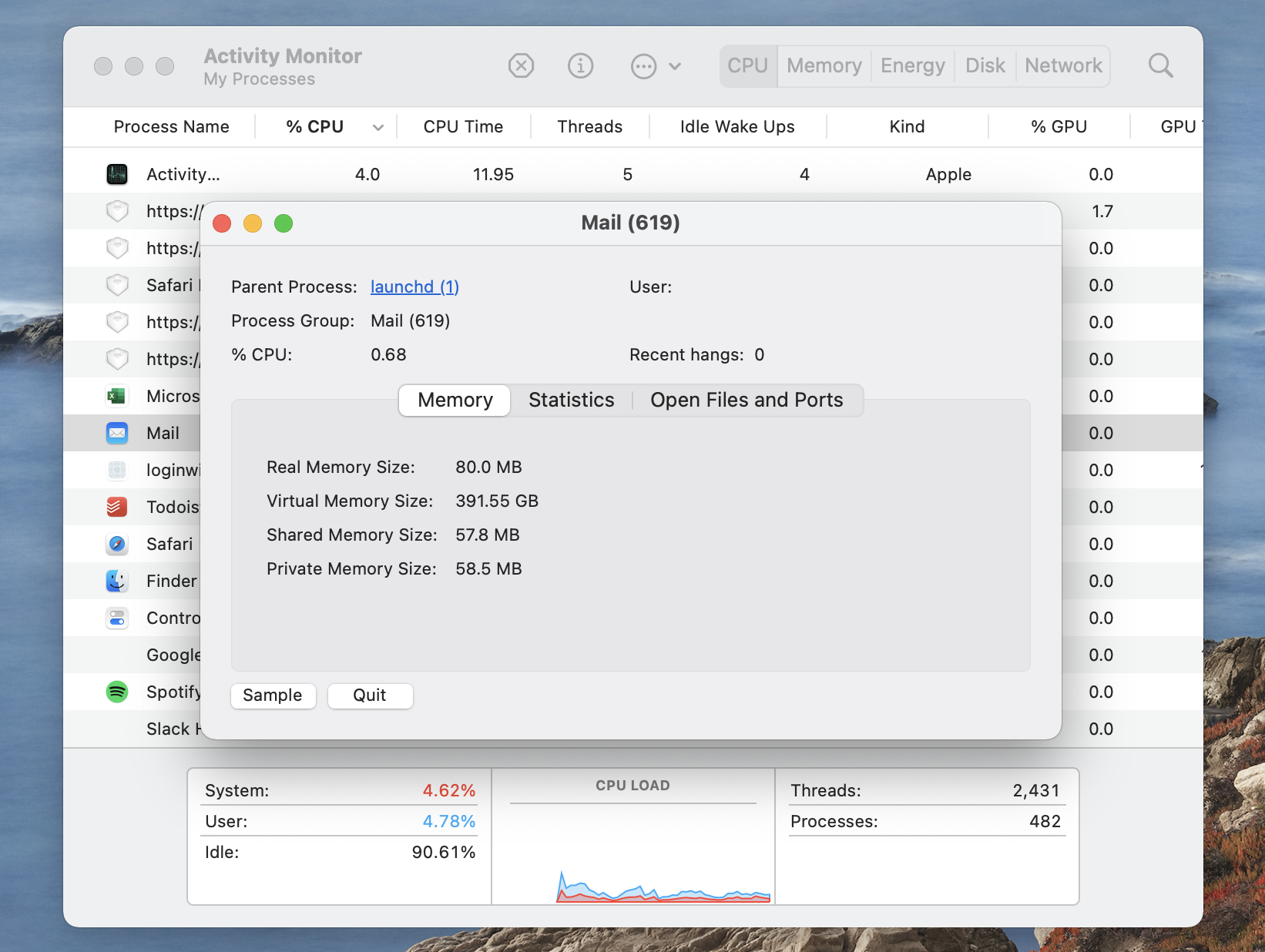Click Shared Memory Size value 57.8 MB
1265x952 pixels.
(488, 535)
